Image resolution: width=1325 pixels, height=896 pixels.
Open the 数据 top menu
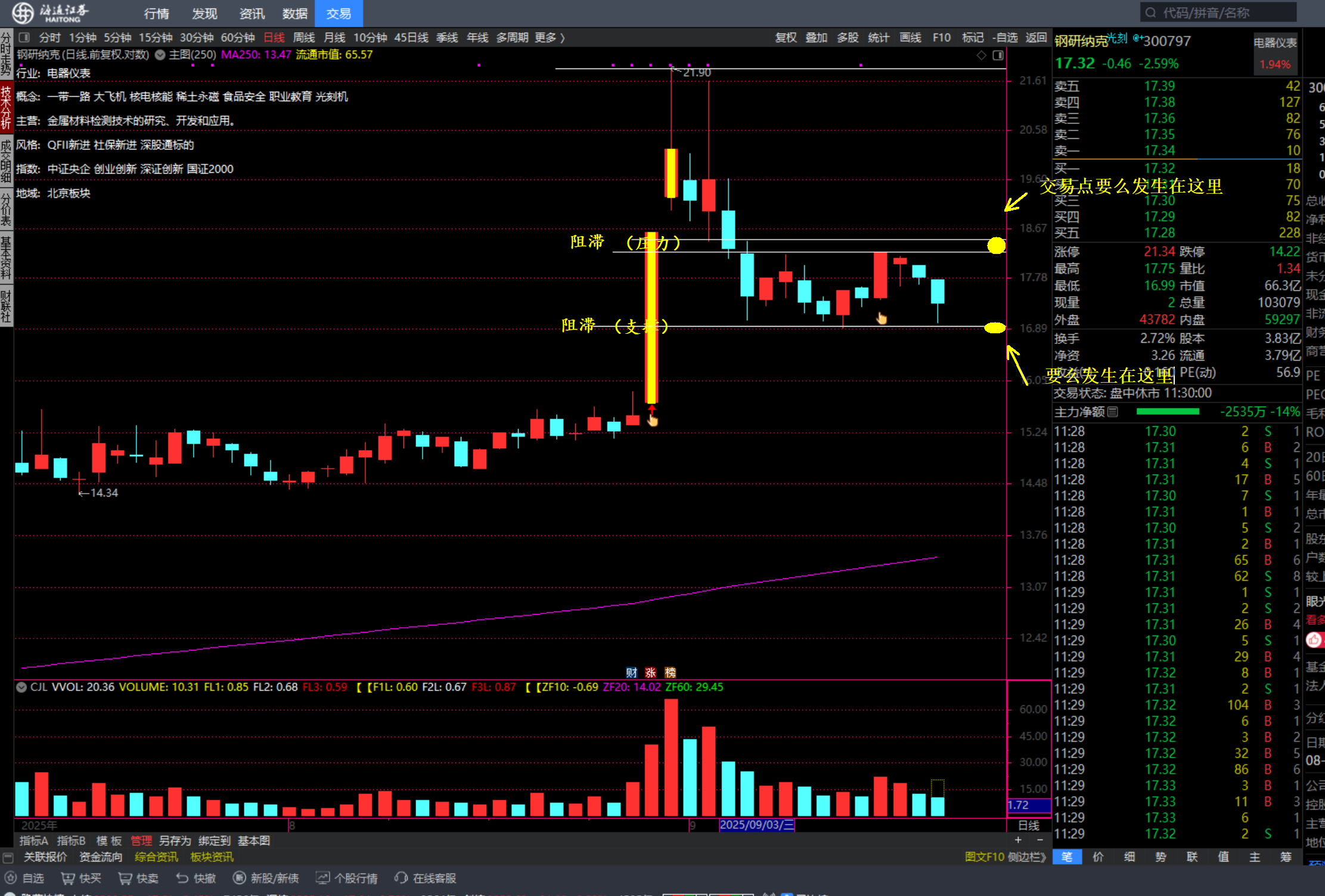(294, 13)
